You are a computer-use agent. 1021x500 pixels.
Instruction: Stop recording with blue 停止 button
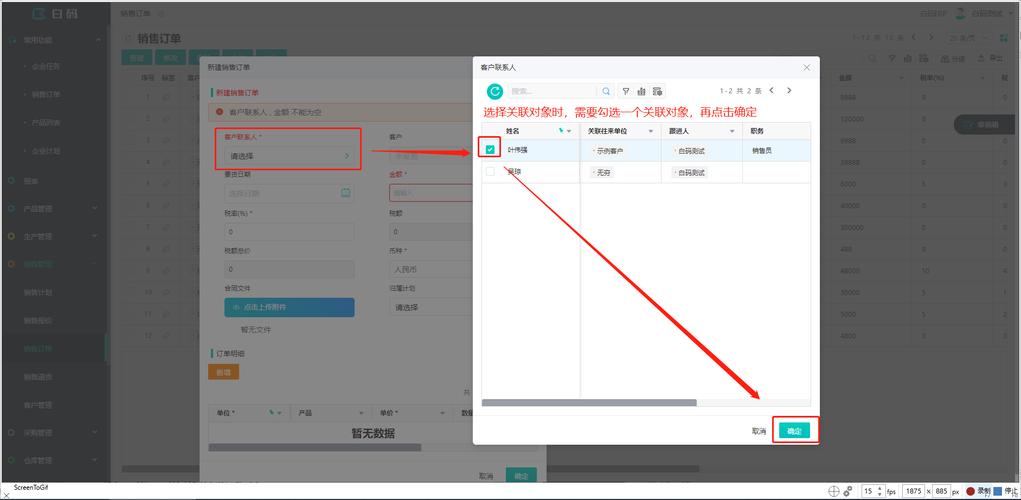1006,492
